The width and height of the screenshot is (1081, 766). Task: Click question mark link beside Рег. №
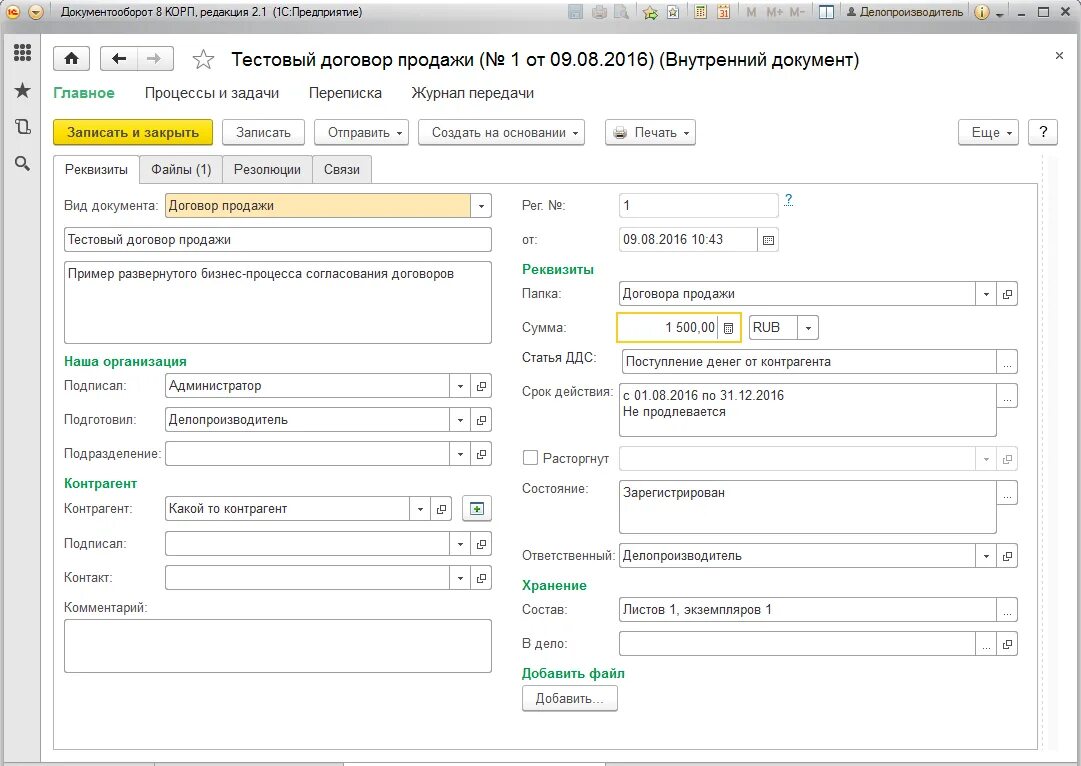788,200
